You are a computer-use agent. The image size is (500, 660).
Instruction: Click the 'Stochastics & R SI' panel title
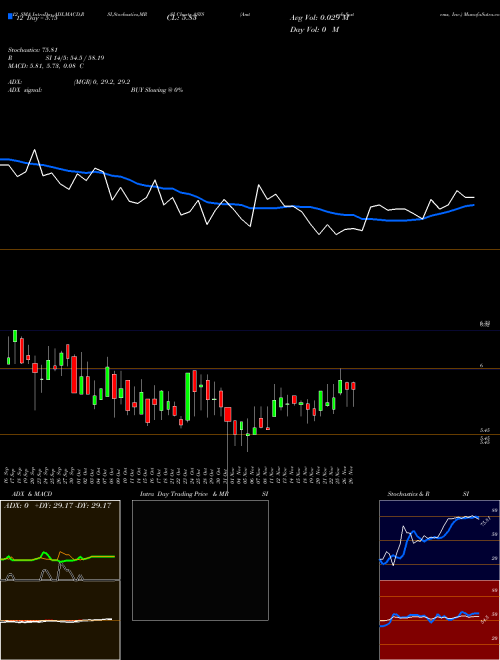click(x=428, y=494)
